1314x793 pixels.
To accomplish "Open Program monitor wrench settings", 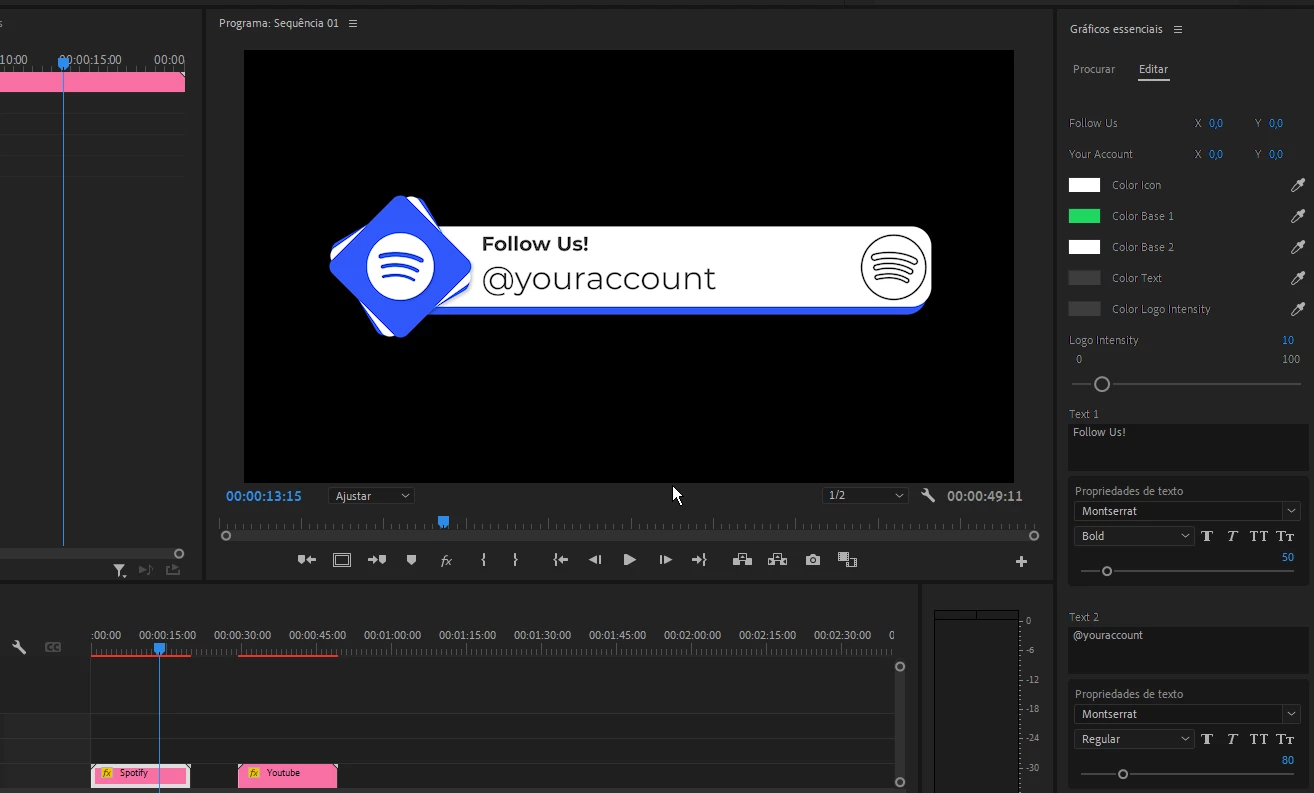I will pos(928,495).
